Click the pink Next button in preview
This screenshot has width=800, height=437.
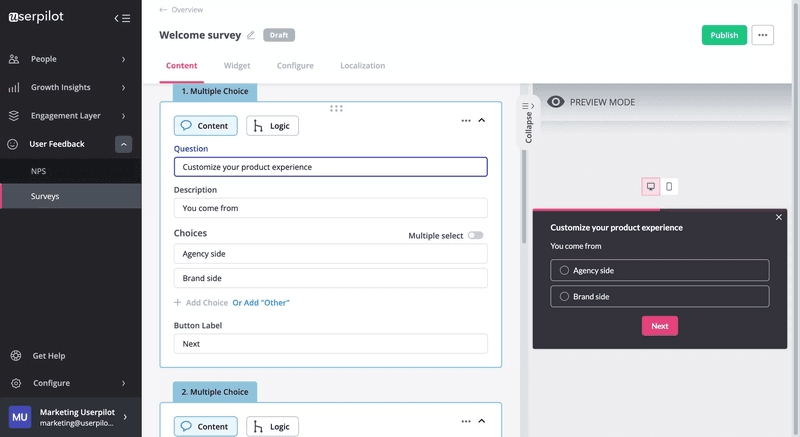point(660,326)
